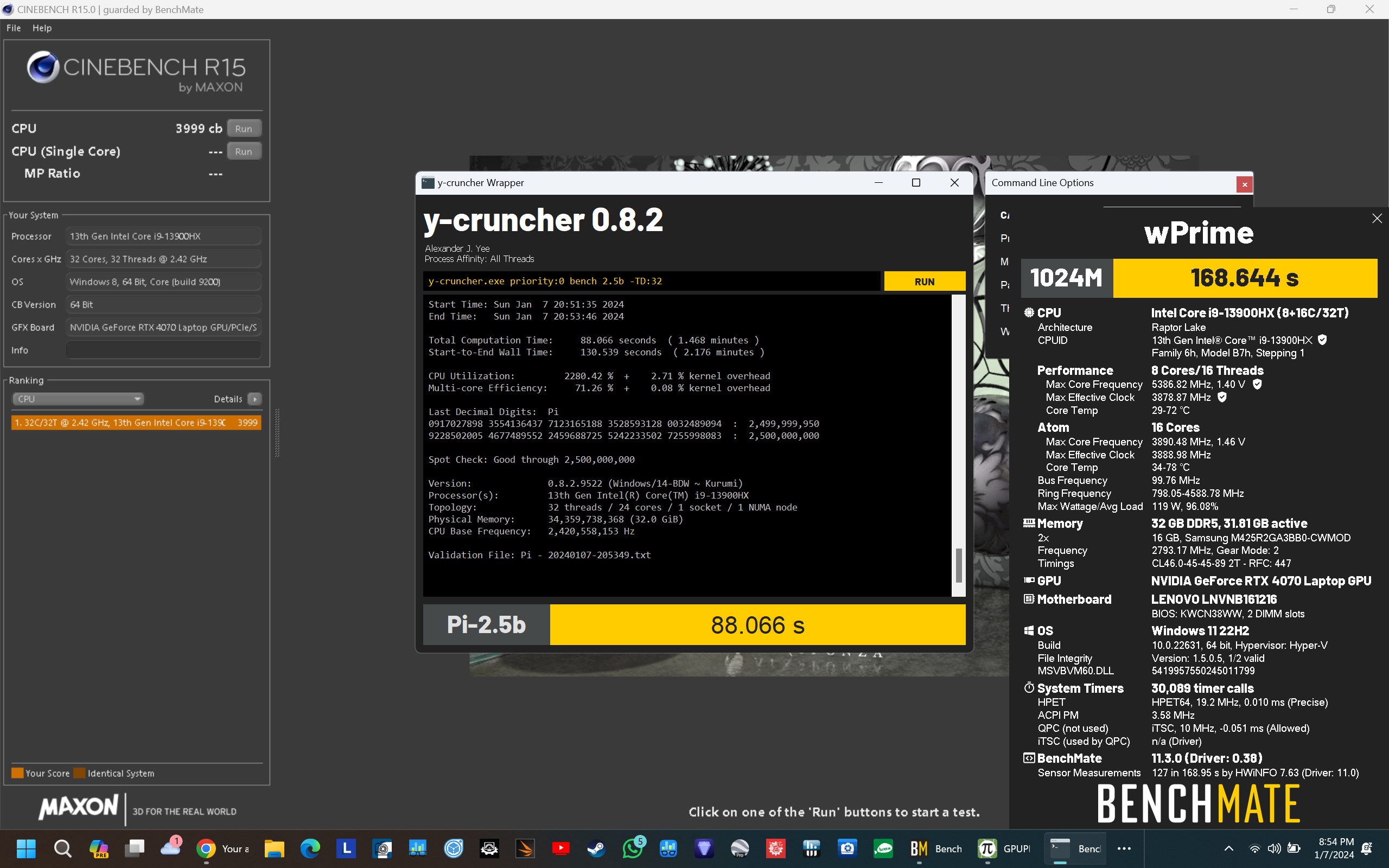
Task: Close the Command Line Options window
Action: [x=1244, y=184]
